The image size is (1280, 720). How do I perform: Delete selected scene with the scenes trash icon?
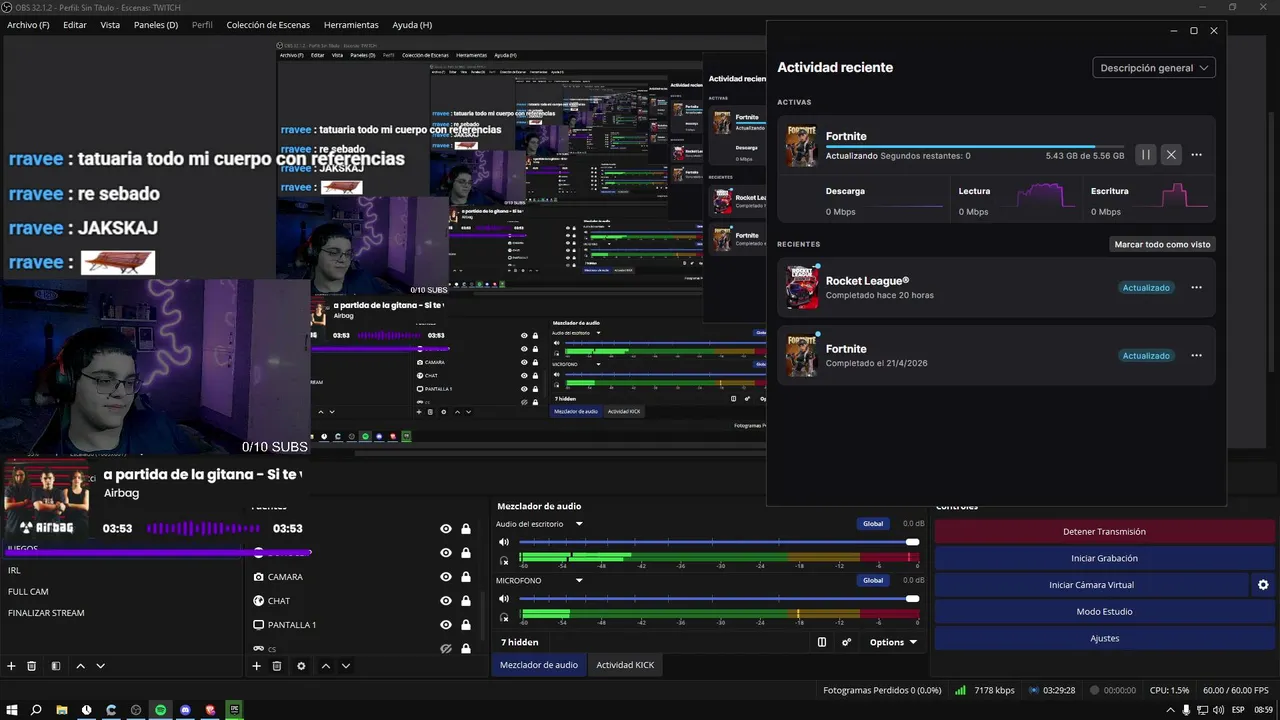(32, 666)
